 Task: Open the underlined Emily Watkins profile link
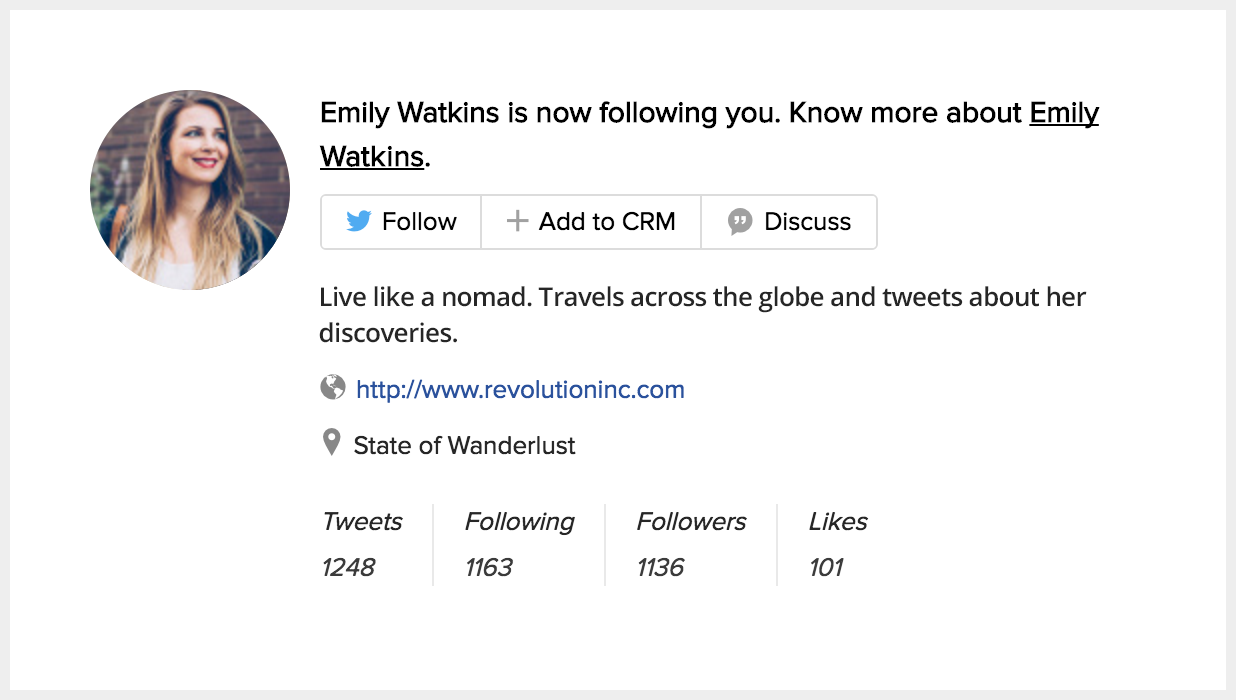1063,114
